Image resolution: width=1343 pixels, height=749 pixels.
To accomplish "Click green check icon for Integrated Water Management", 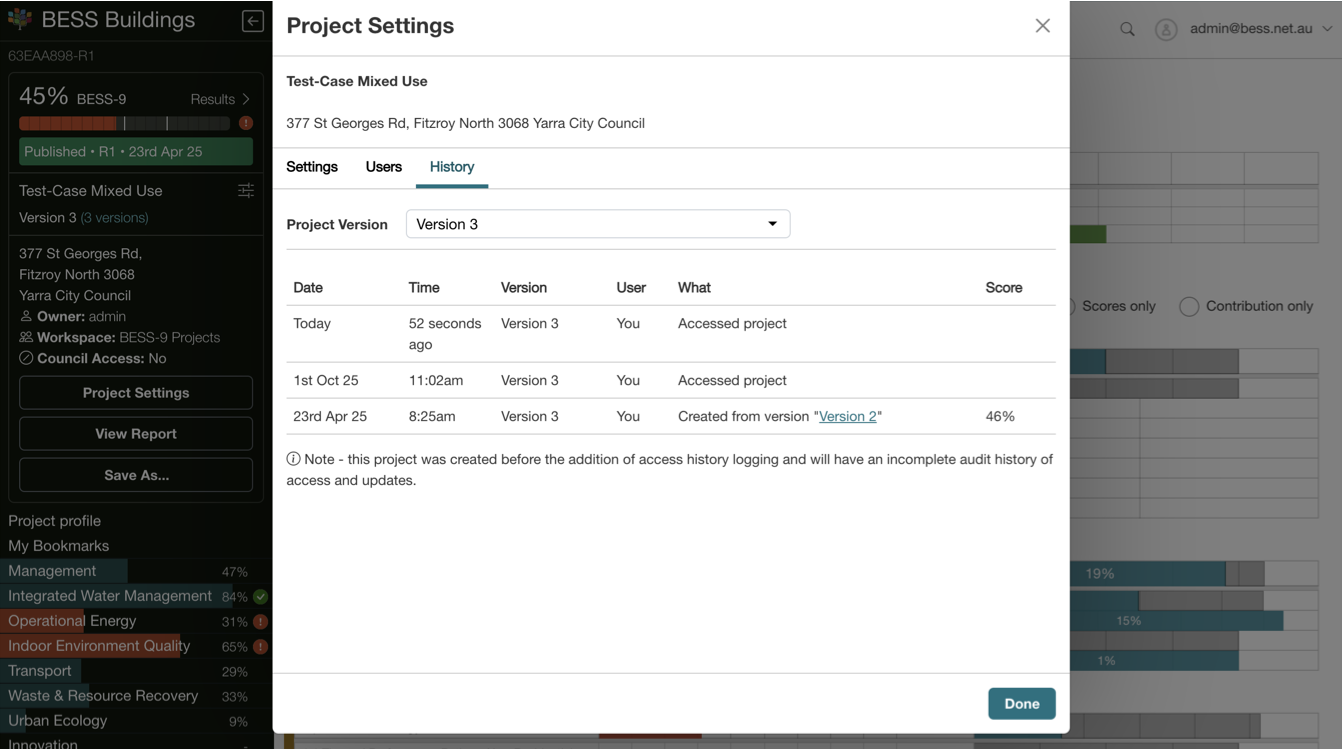I will coord(260,597).
